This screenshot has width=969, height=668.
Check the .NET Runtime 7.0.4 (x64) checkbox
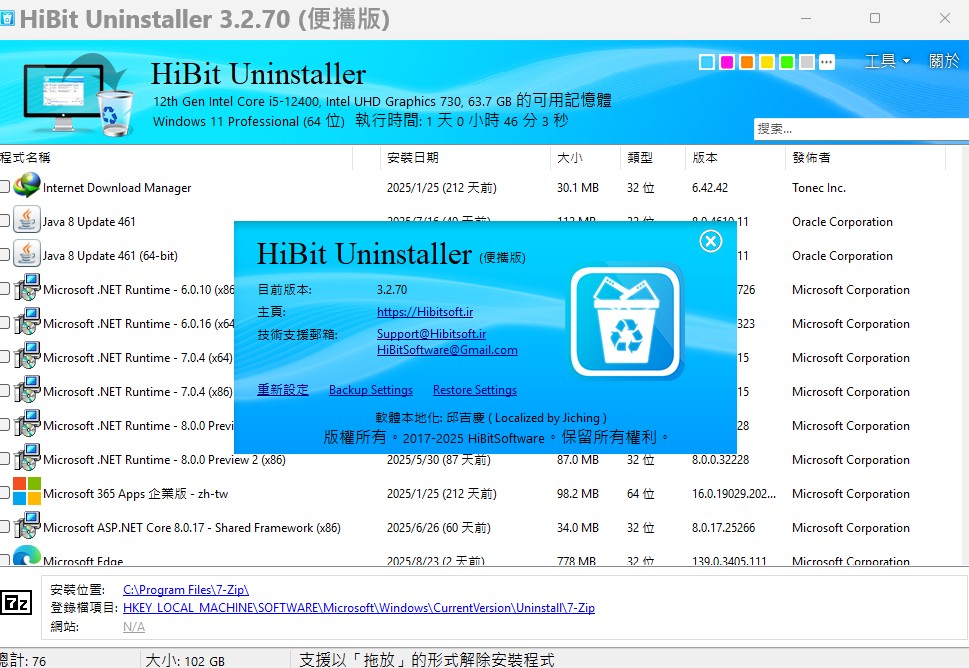pyautogui.click(x=4, y=356)
